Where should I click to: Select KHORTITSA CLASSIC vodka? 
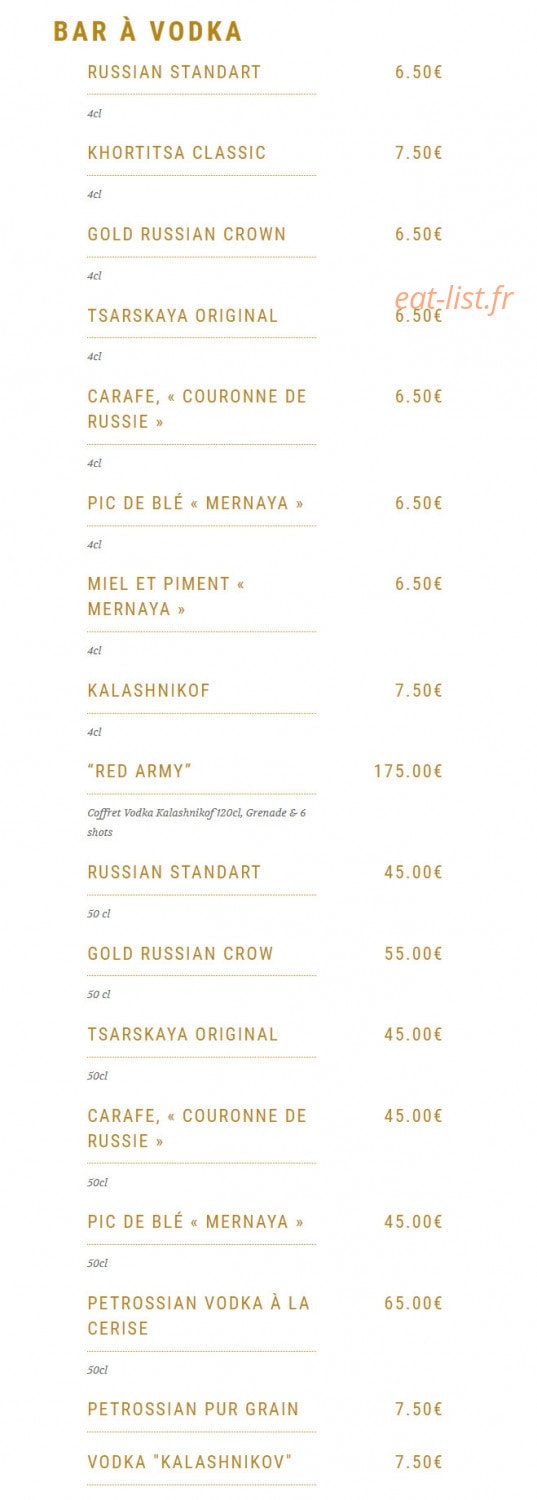(177, 153)
